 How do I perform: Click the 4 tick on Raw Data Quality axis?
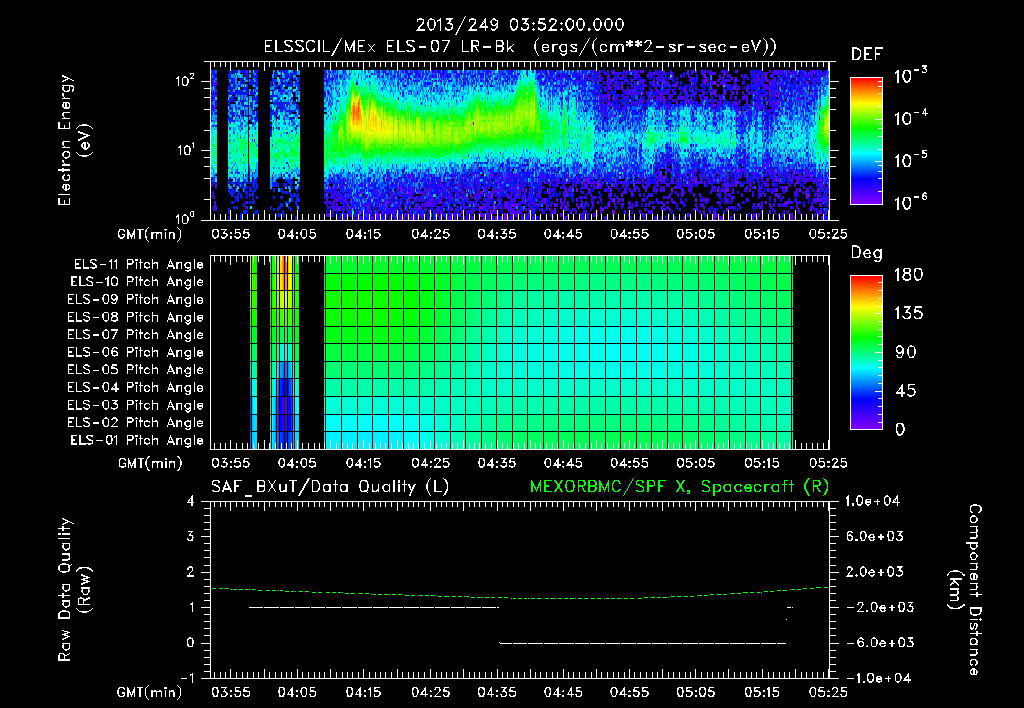(x=191, y=501)
